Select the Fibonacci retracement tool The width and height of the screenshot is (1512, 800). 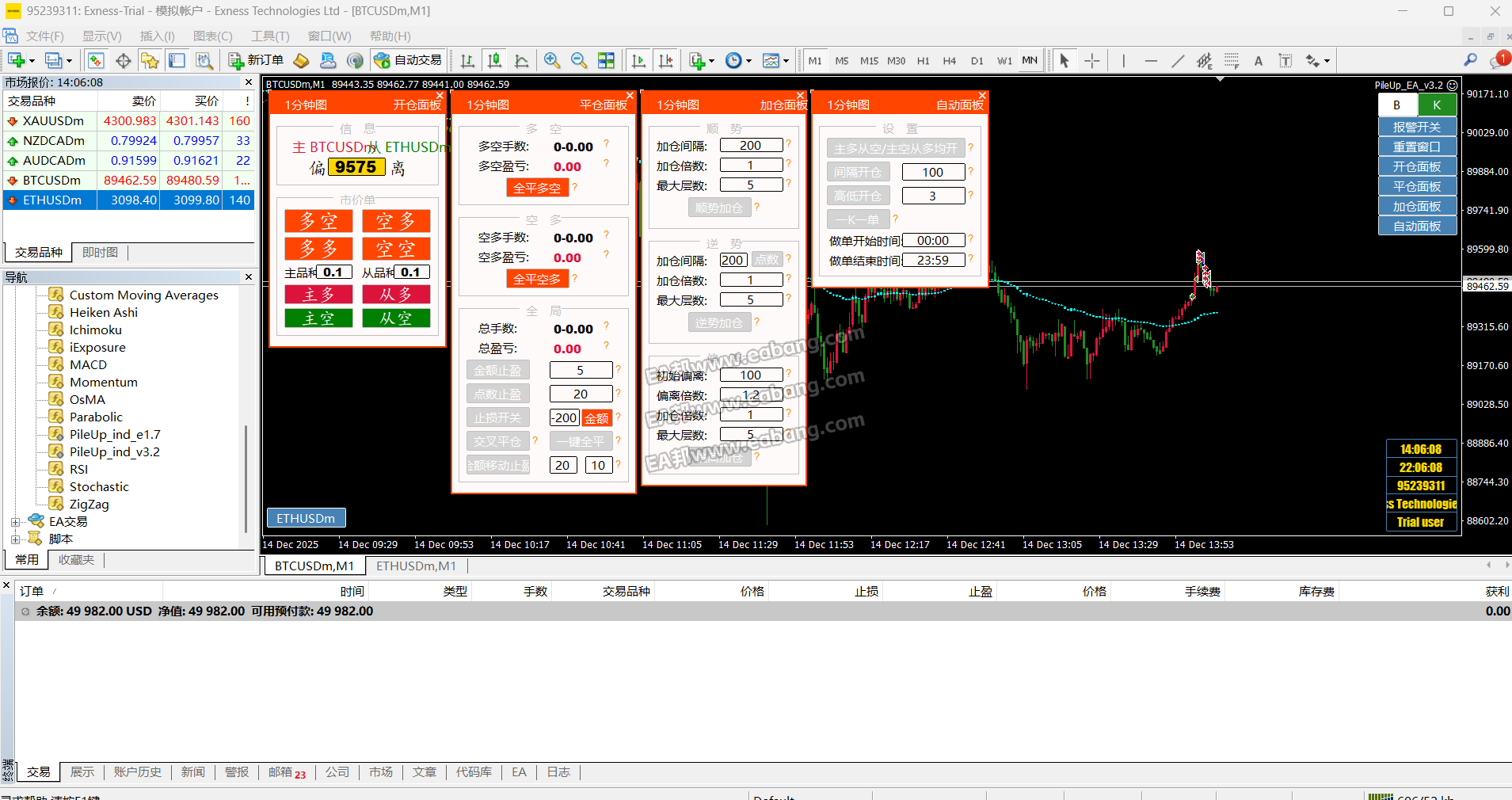1232,61
